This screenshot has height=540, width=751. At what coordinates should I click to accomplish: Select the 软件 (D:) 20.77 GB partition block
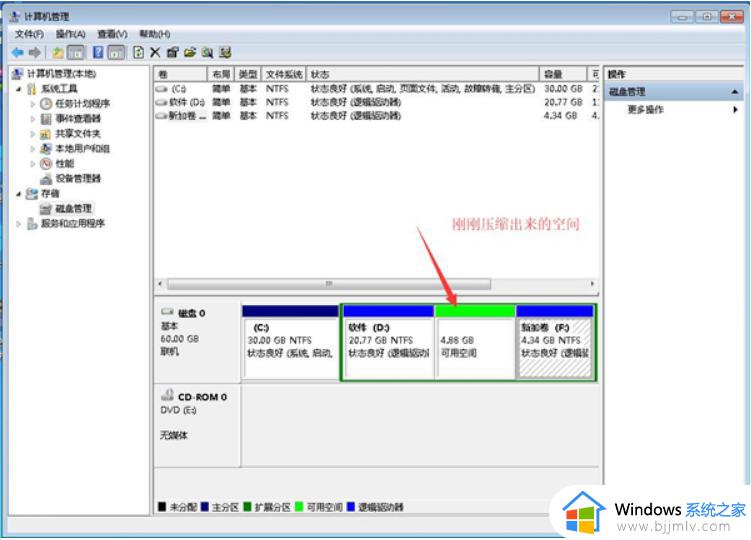[x=388, y=343]
